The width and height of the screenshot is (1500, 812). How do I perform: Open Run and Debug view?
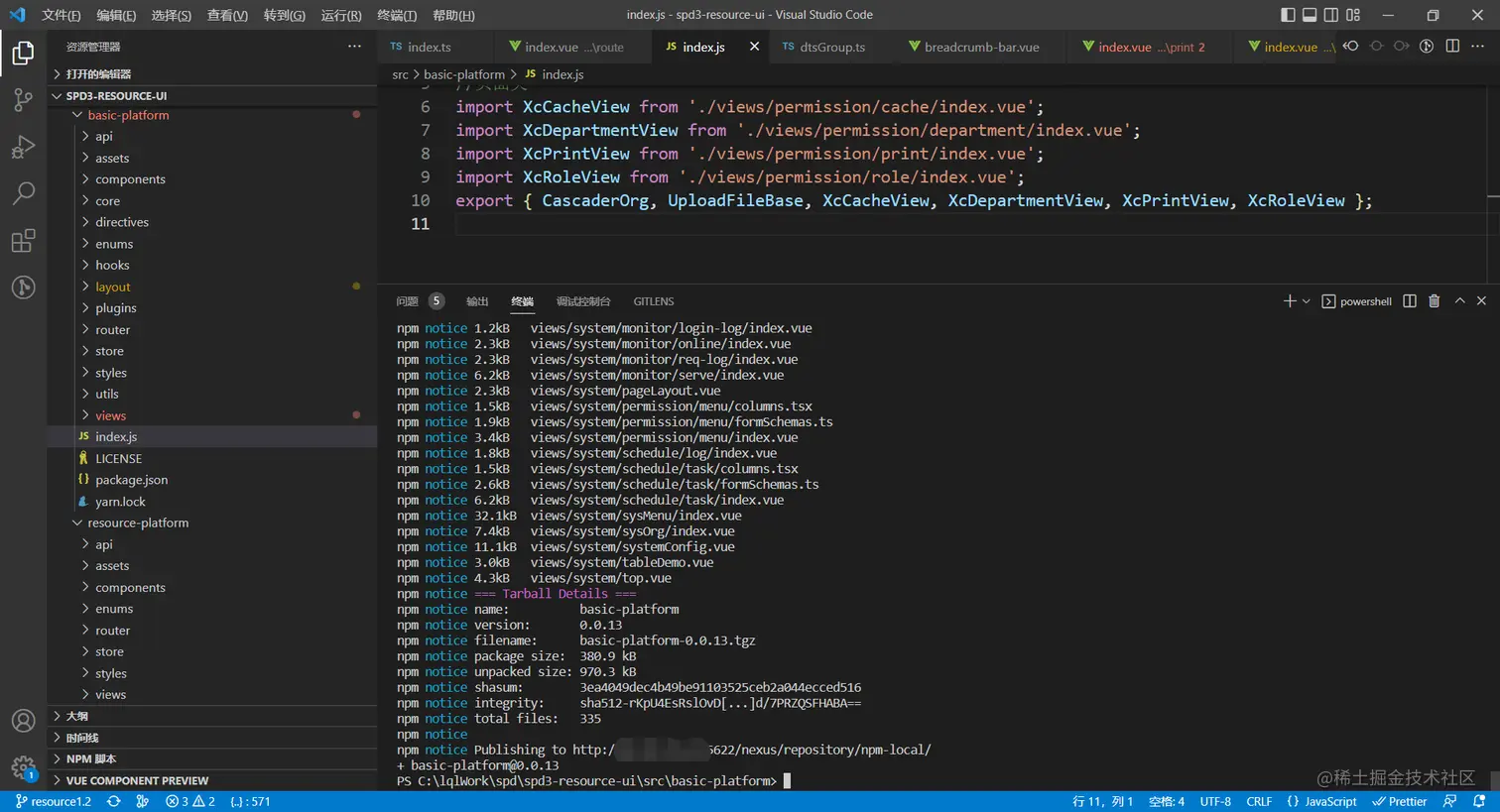23,147
